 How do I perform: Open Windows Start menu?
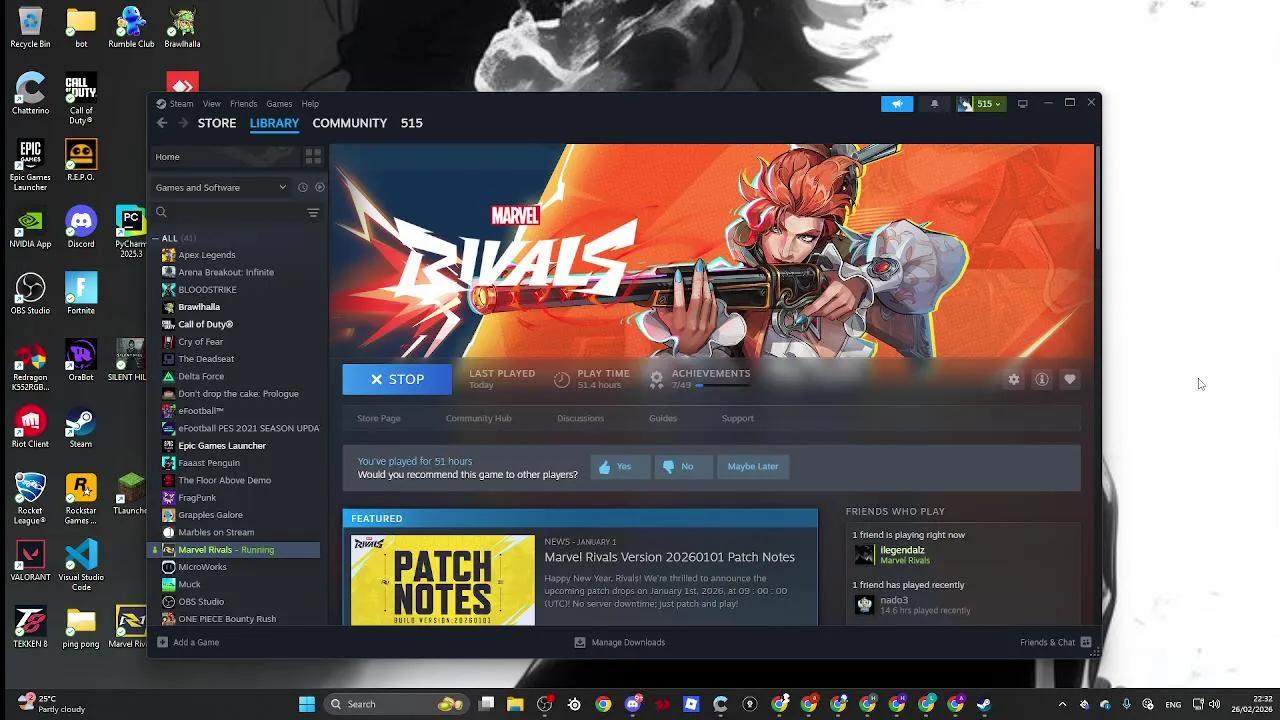(x=307, y=704)
